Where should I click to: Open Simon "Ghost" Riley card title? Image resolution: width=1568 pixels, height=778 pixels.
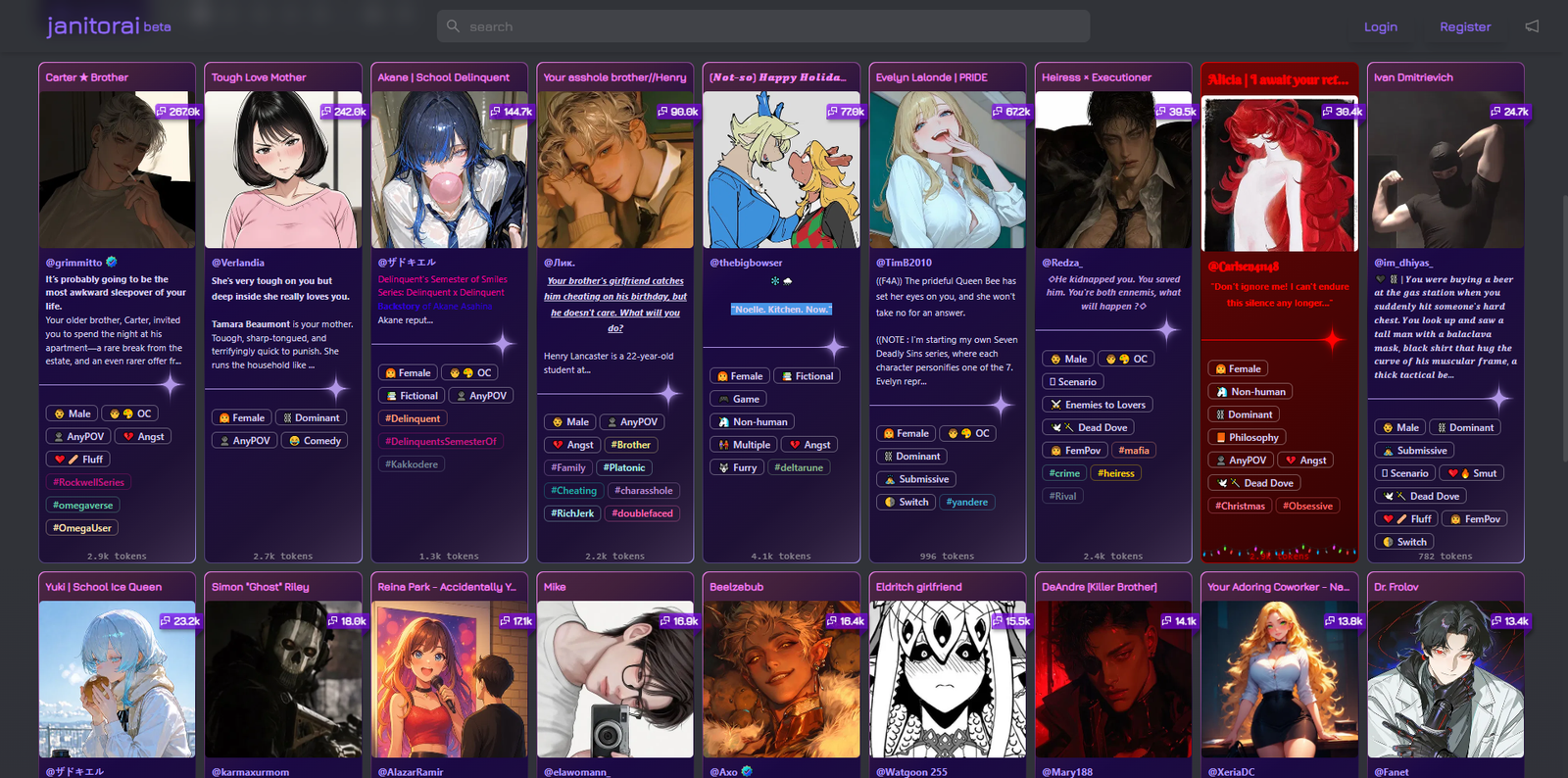pos(260,587)
